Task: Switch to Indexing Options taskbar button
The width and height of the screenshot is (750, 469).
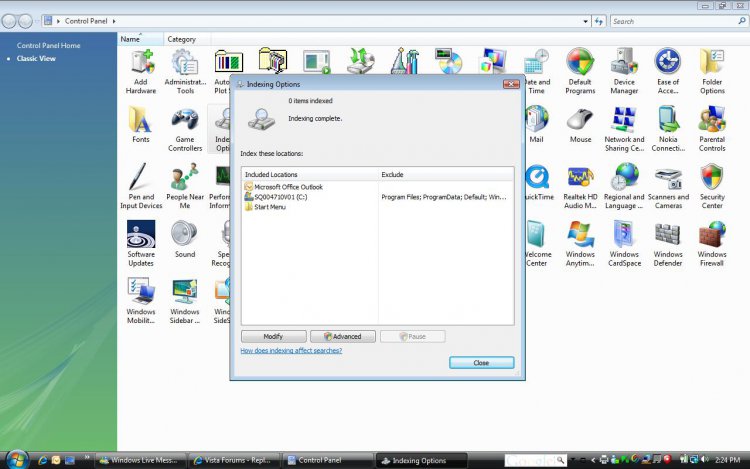Action: (421, 461)
